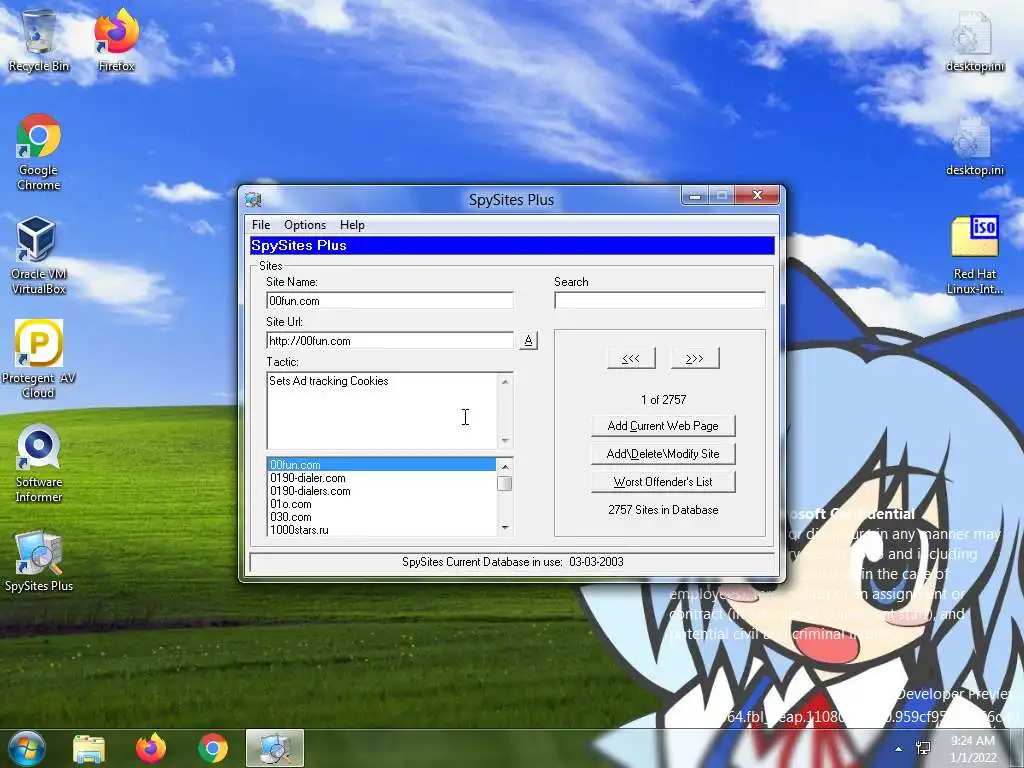This screenshot has height=768, width=1024.
Task: Click the SpySites Plus title bar icon
Action: tap(253, 199)
